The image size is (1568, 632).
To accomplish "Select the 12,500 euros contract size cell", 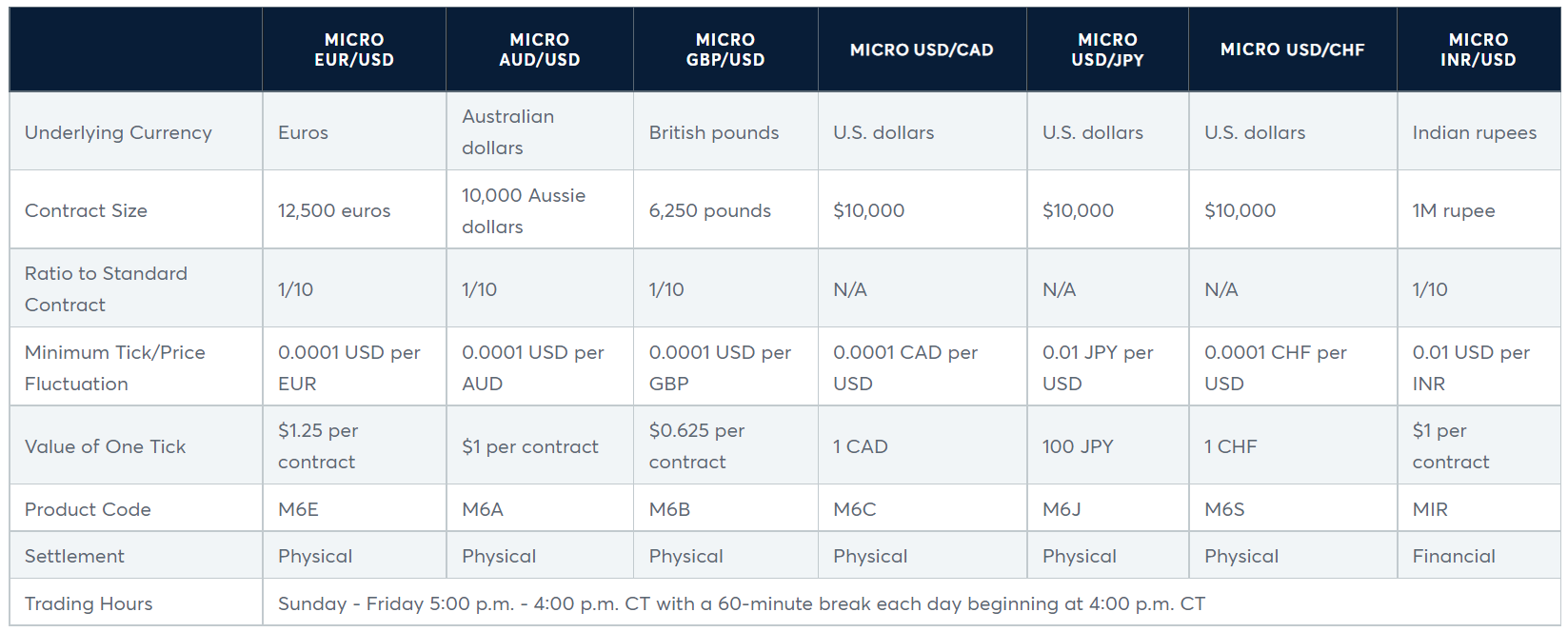I will point(334,210).
